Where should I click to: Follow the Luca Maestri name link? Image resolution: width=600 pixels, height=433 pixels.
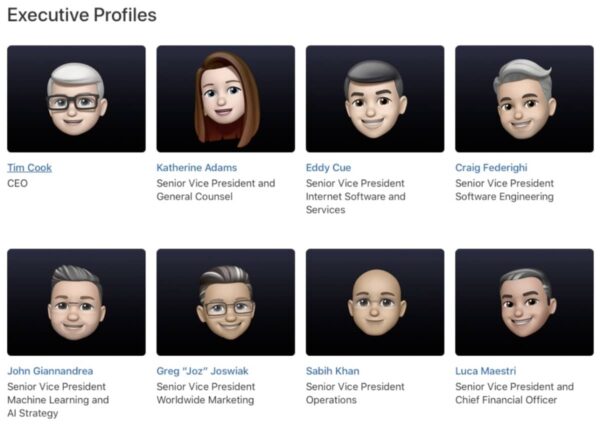click(x=486, y=371)
